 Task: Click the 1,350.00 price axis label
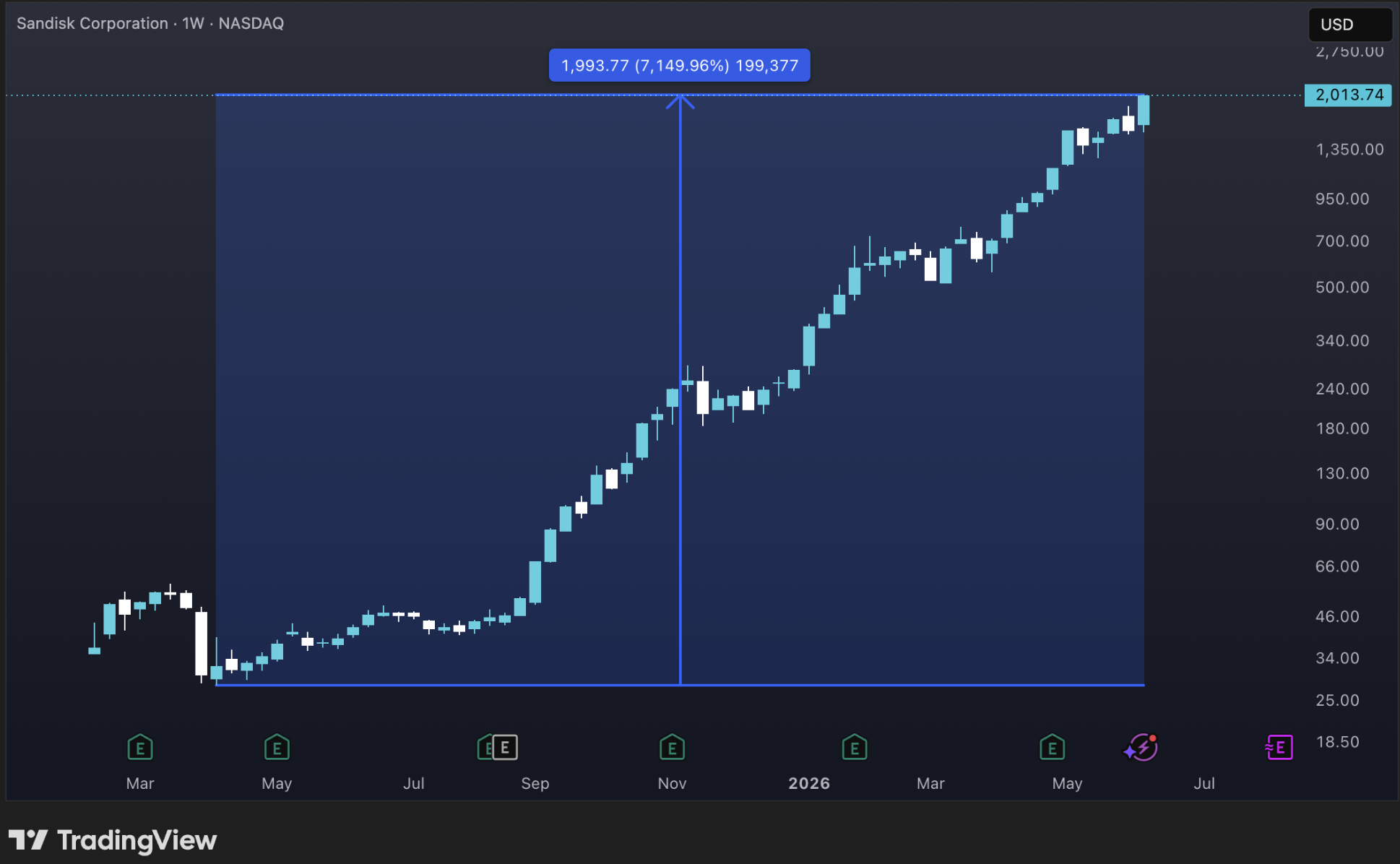tap(1349, 150)
